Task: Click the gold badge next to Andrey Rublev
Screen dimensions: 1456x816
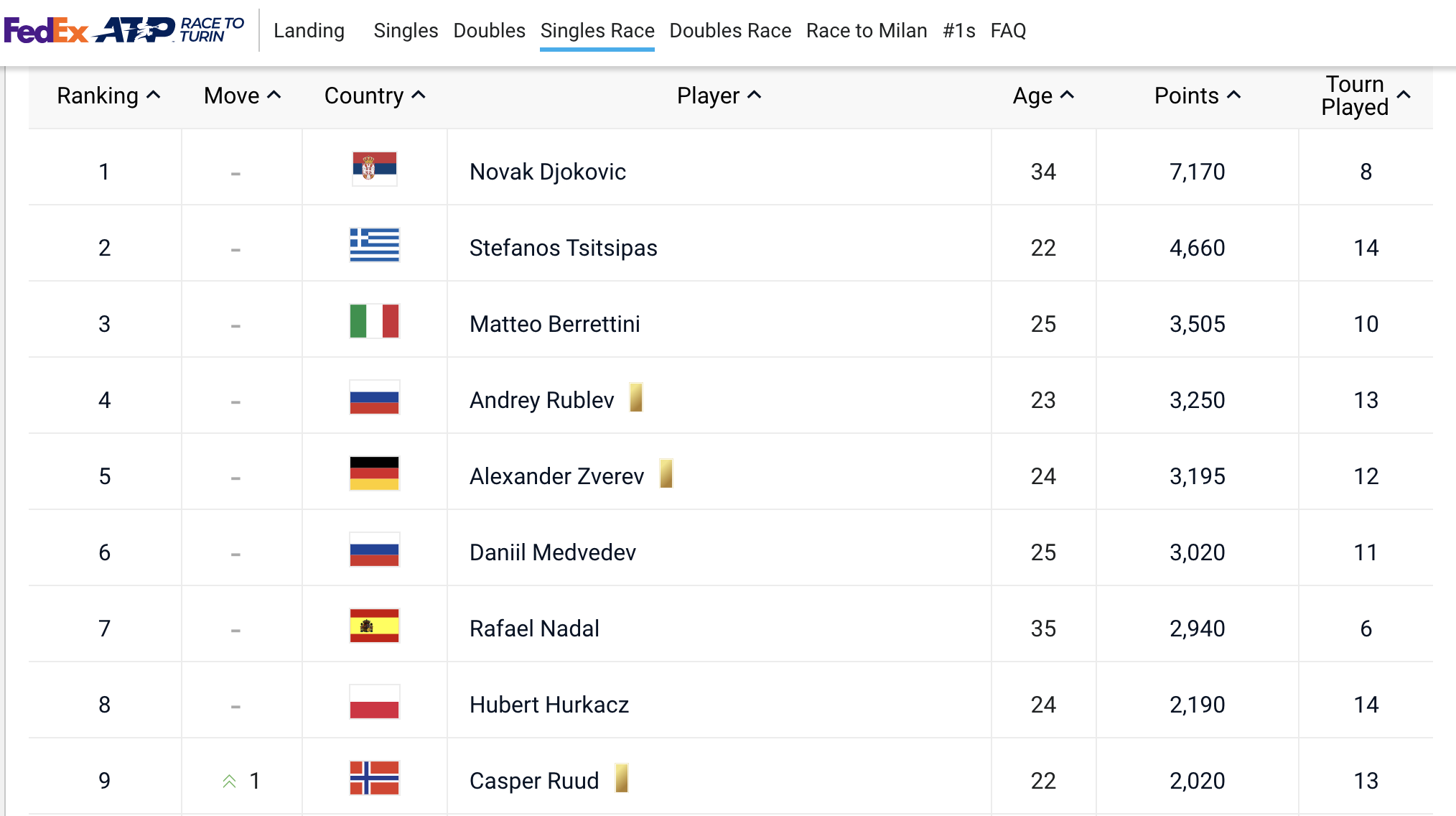Action: 635,397
